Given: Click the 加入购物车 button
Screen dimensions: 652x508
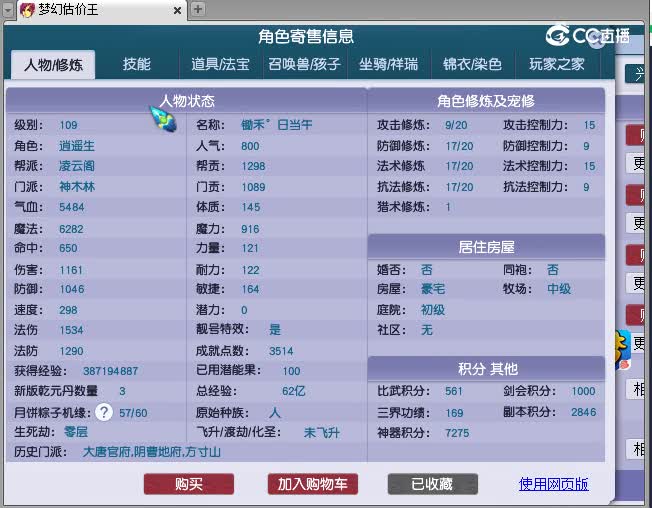Looking at the screenshot, I should [x=313, y=484].
